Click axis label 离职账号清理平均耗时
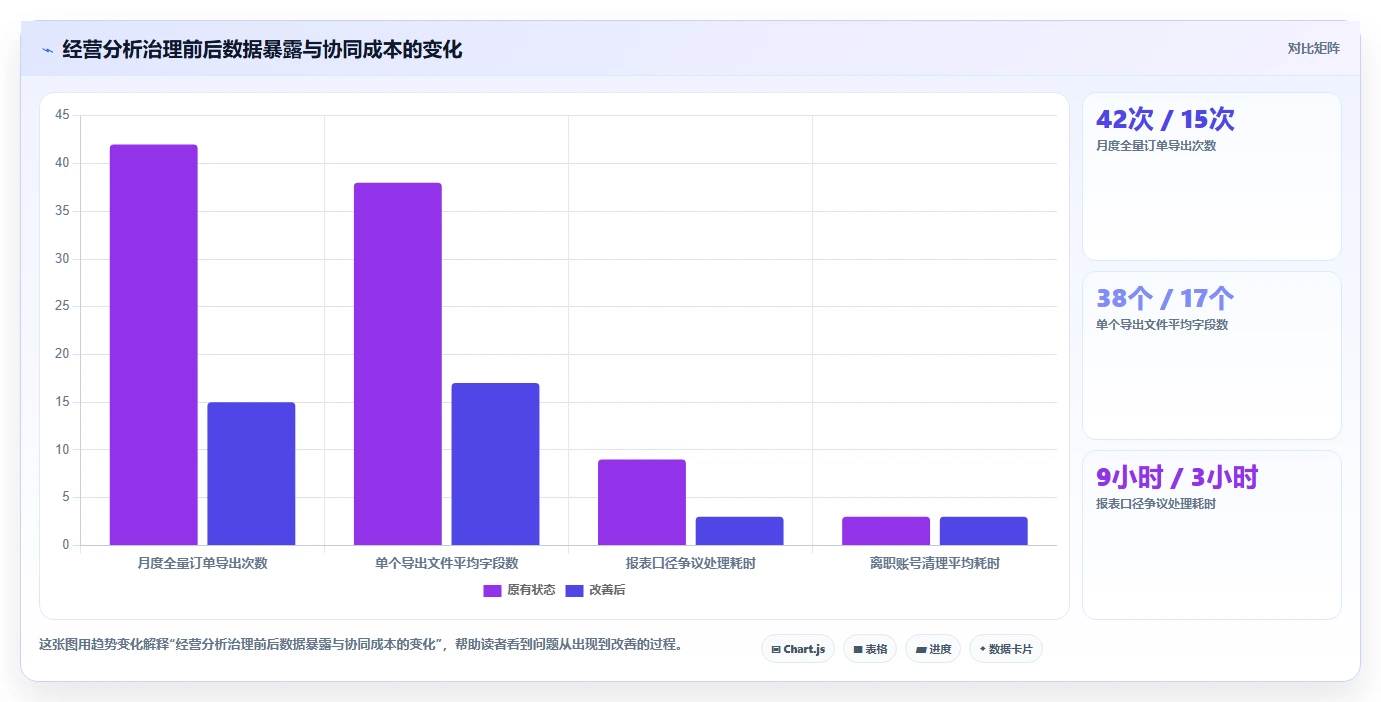The image size is (1381, 702). pos(935,563)
